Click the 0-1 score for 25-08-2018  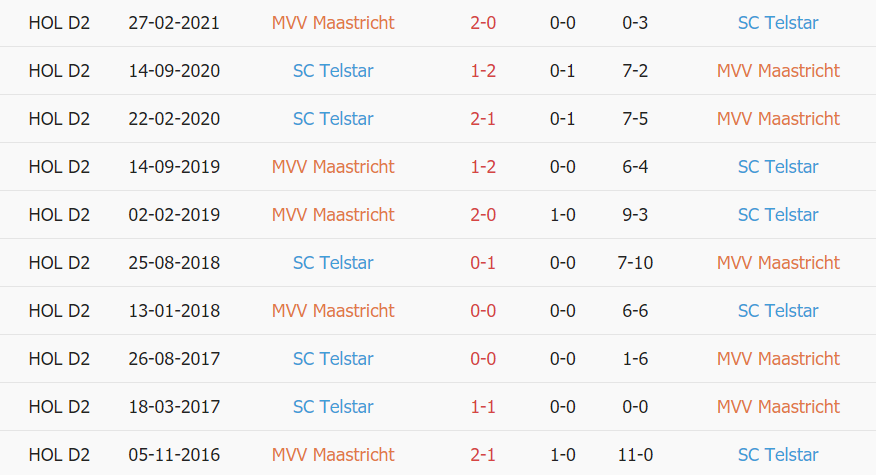(483, 263)
